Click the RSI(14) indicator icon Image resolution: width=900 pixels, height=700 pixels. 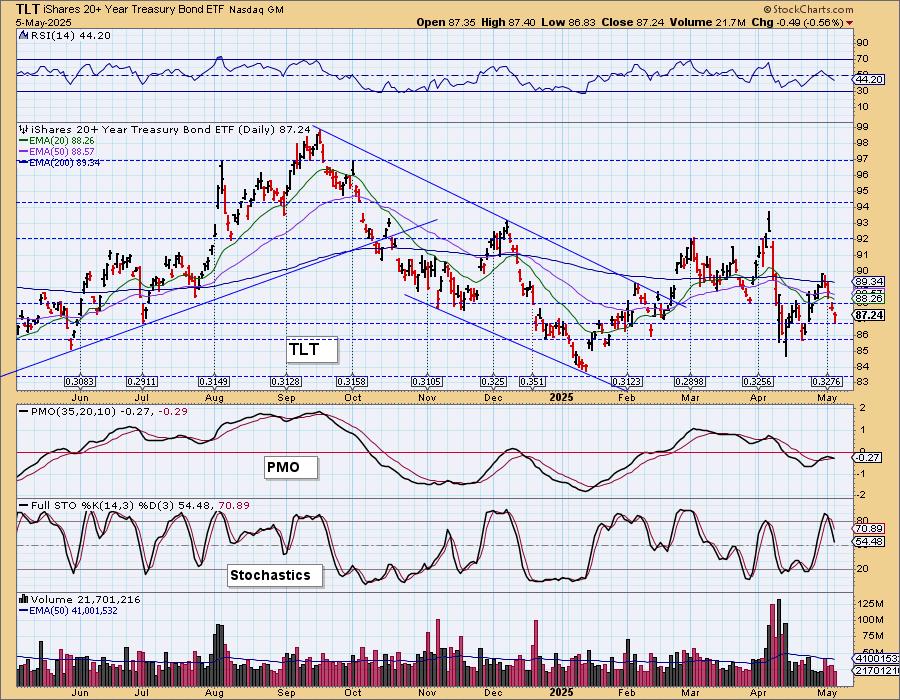point(24,36)
